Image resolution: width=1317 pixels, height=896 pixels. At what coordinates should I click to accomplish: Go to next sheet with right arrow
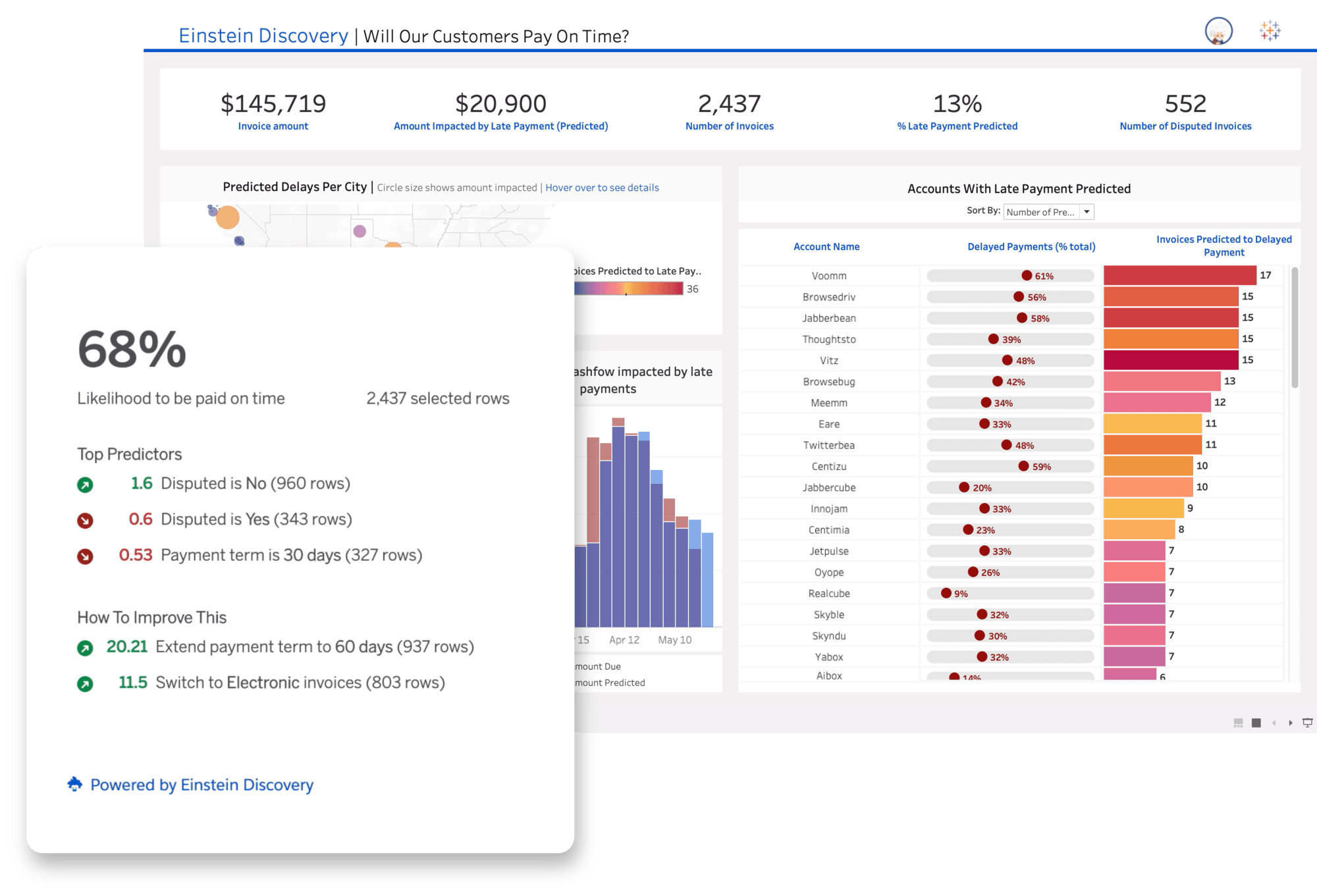[x=1291, y=723]
